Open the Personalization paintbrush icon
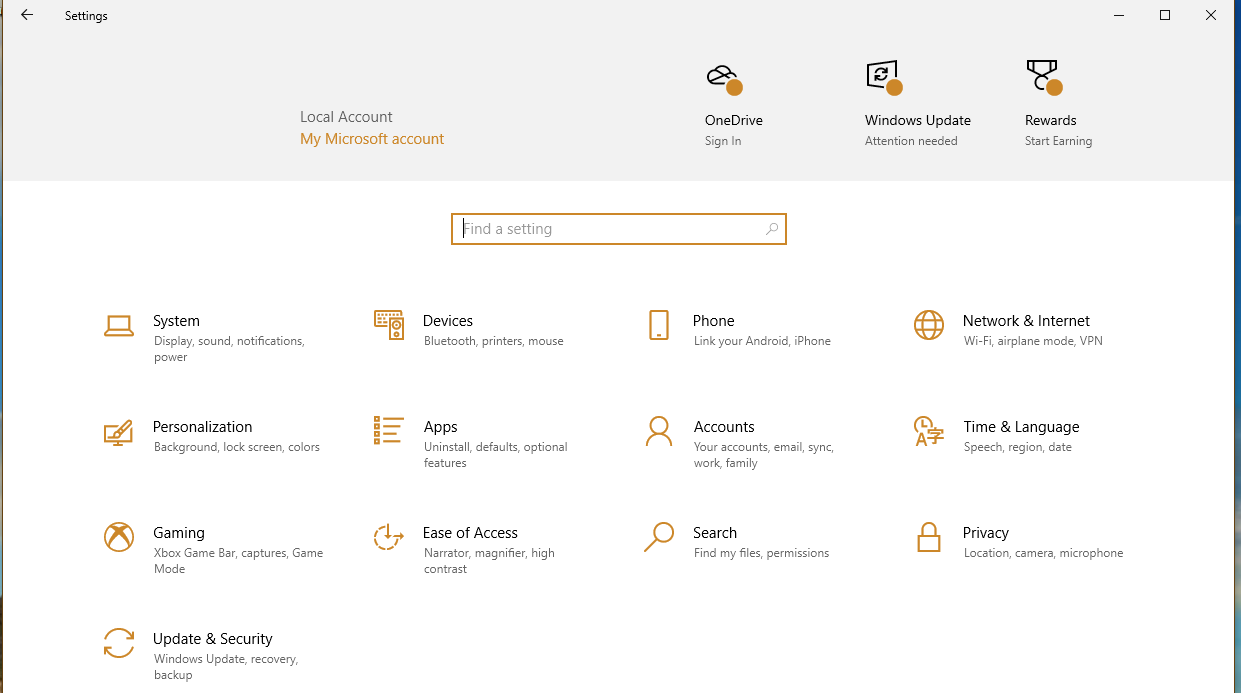The image size is (1241, 693). tap(119, 432)
